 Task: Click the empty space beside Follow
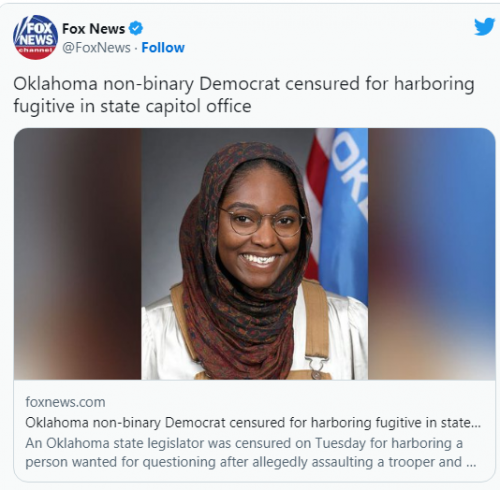coord(327,48)
